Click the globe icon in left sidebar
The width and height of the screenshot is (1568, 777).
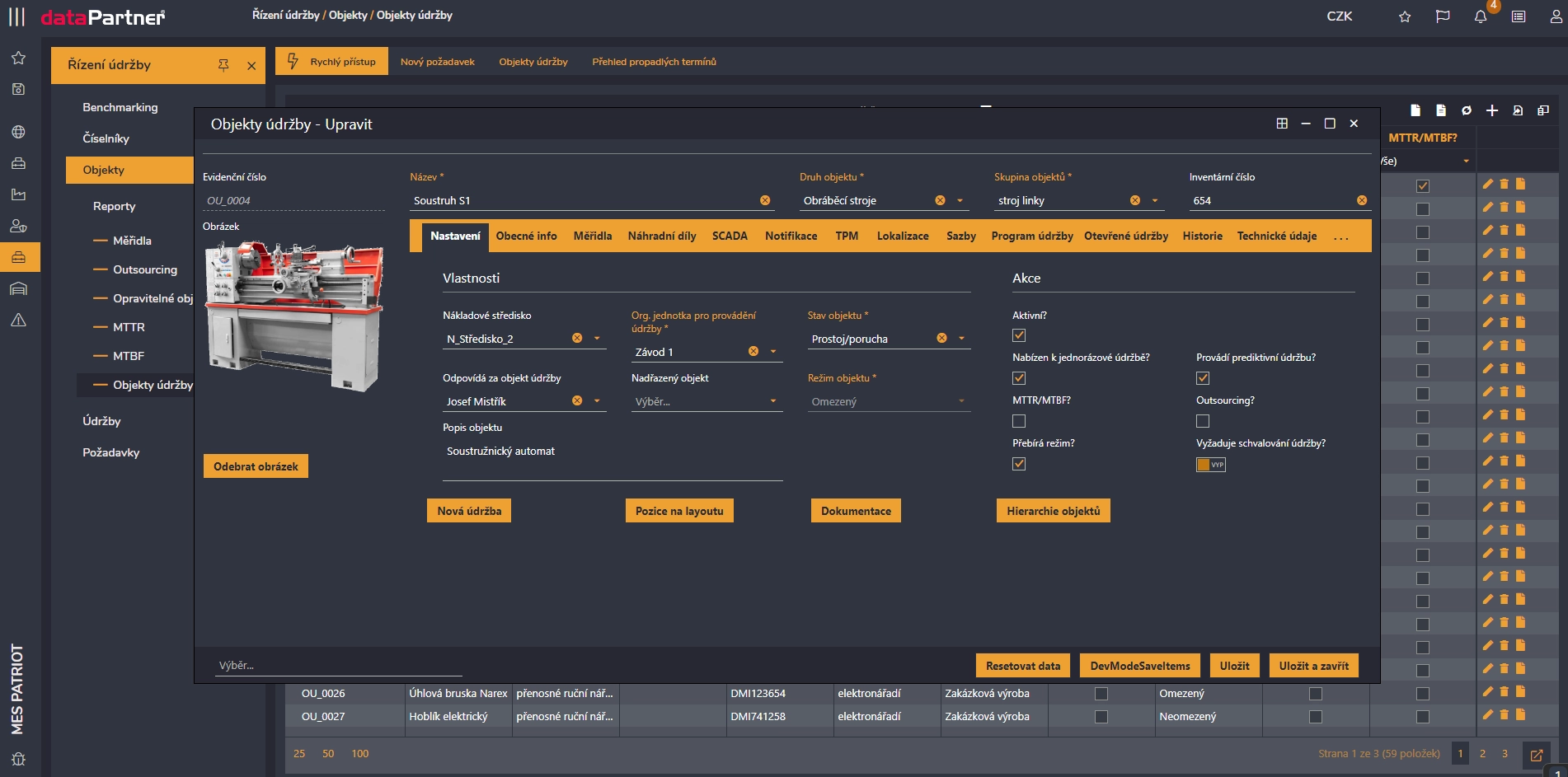click(18, 132)
